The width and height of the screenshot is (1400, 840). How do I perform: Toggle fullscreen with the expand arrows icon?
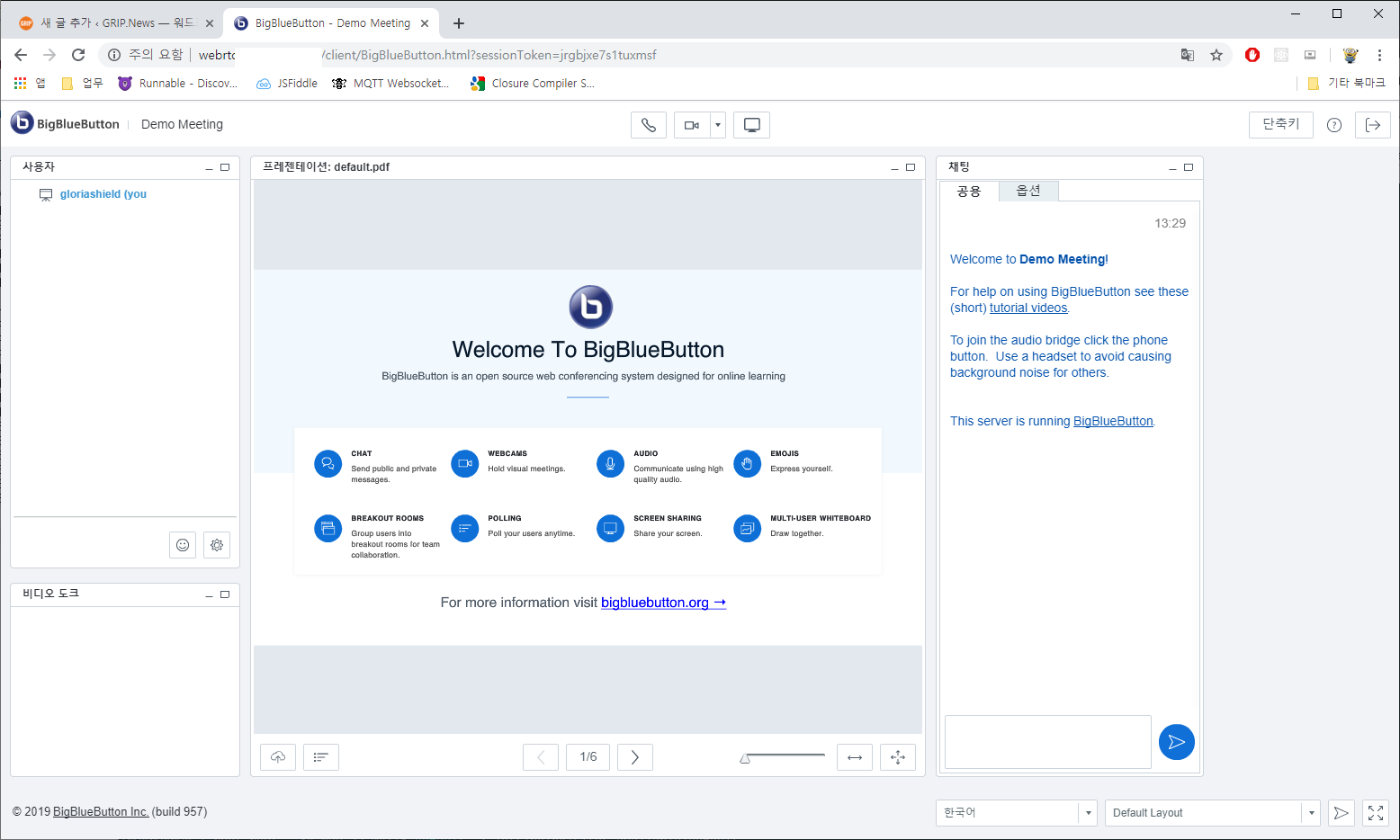(1375, 812)
